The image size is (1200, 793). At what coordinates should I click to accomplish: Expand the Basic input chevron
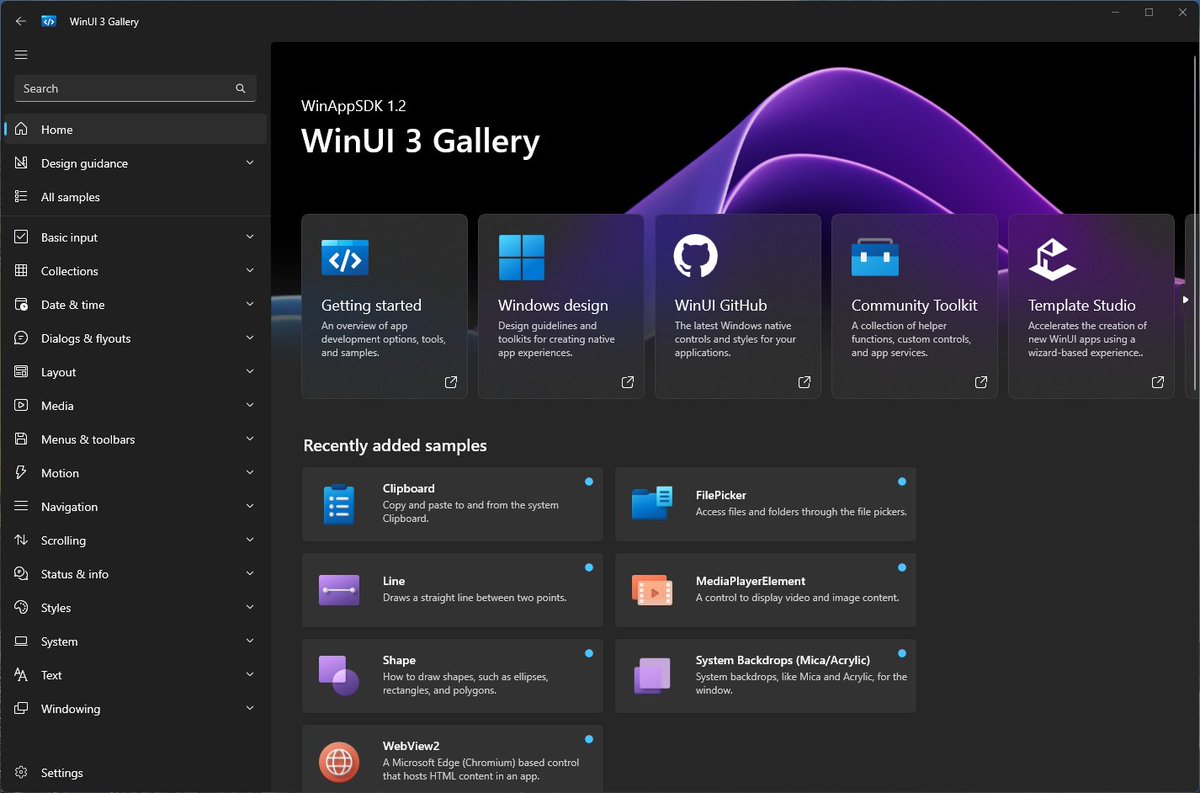(x=250, y=237)
